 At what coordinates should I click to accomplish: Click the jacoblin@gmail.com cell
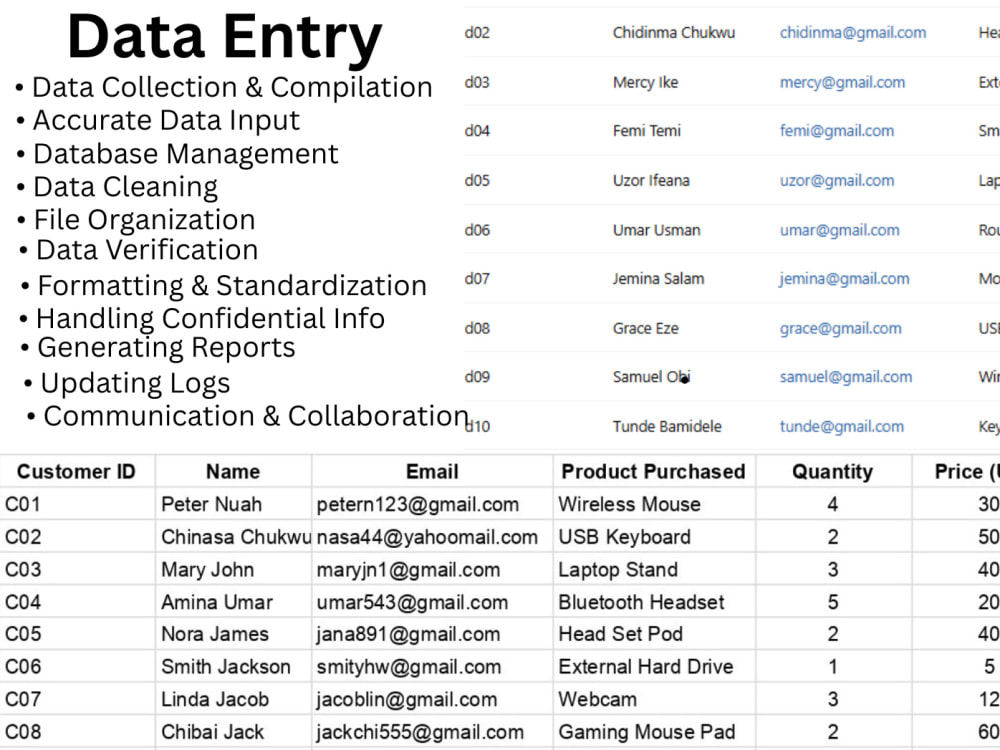tap(432, 699)
